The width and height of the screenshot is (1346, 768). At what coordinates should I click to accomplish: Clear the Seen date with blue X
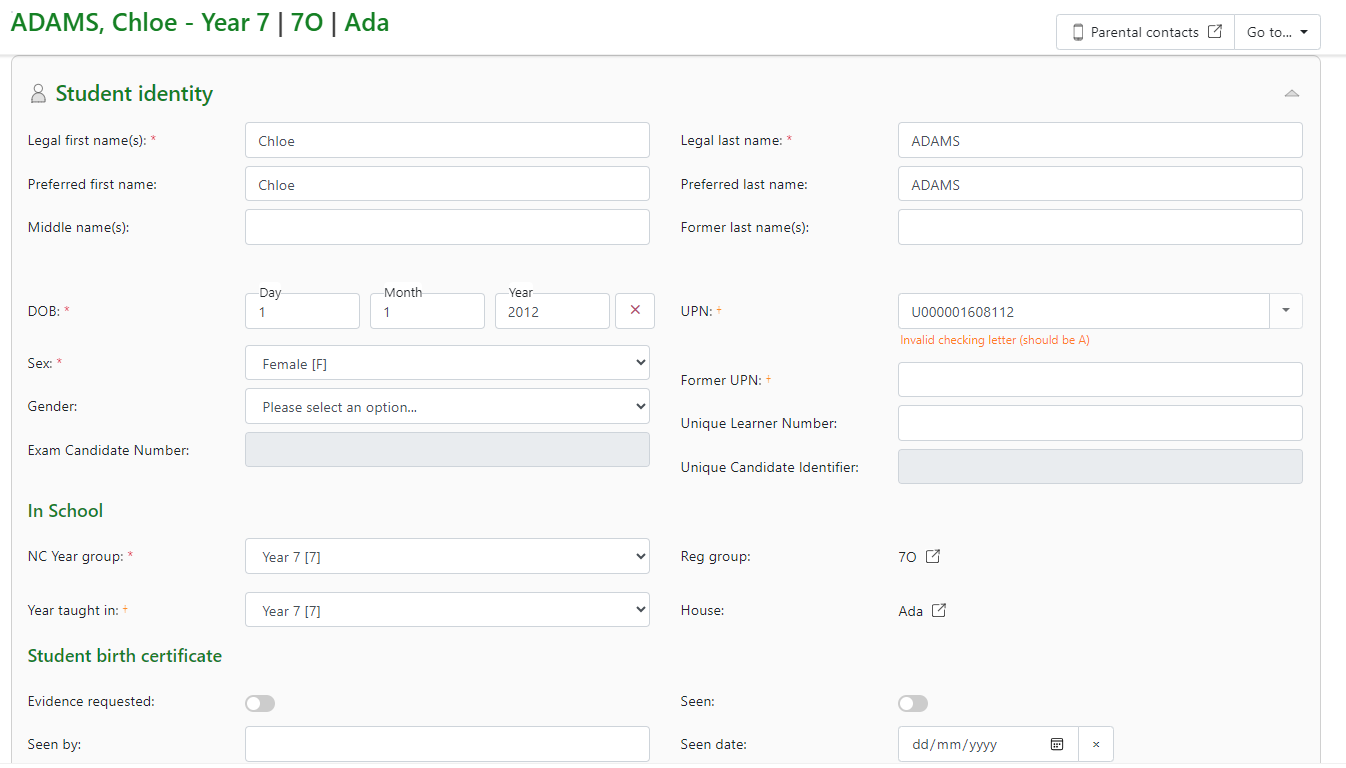(x=1096, y=744)
